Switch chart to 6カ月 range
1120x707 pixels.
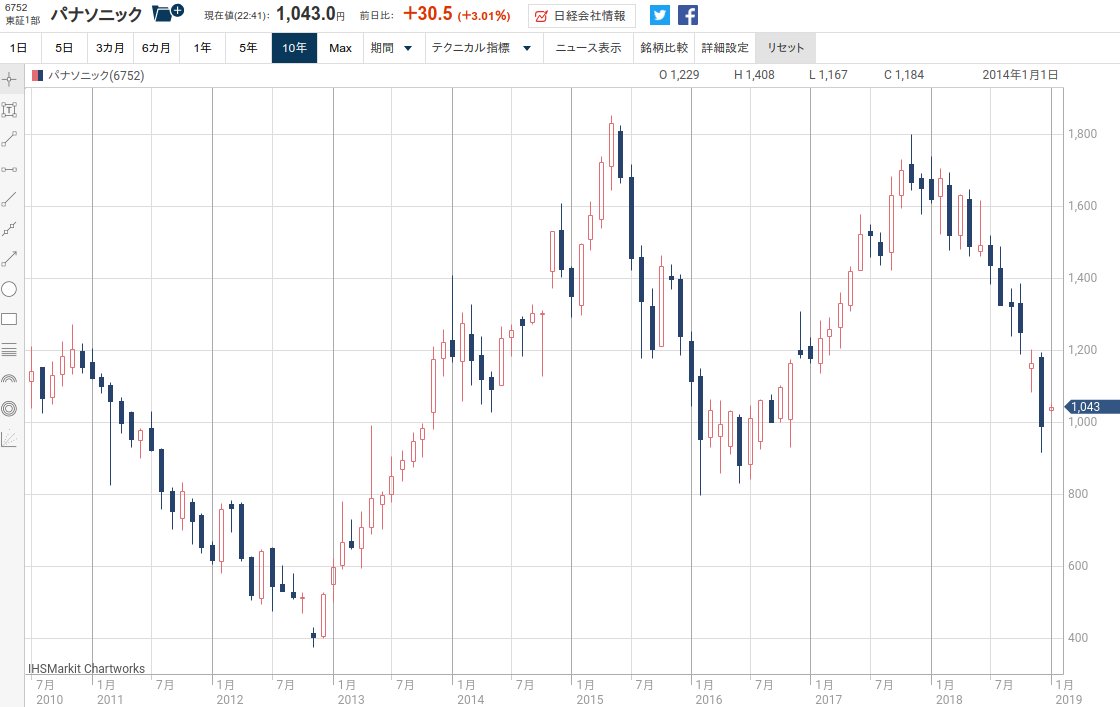pyautogui.click(x=156, y=48)
